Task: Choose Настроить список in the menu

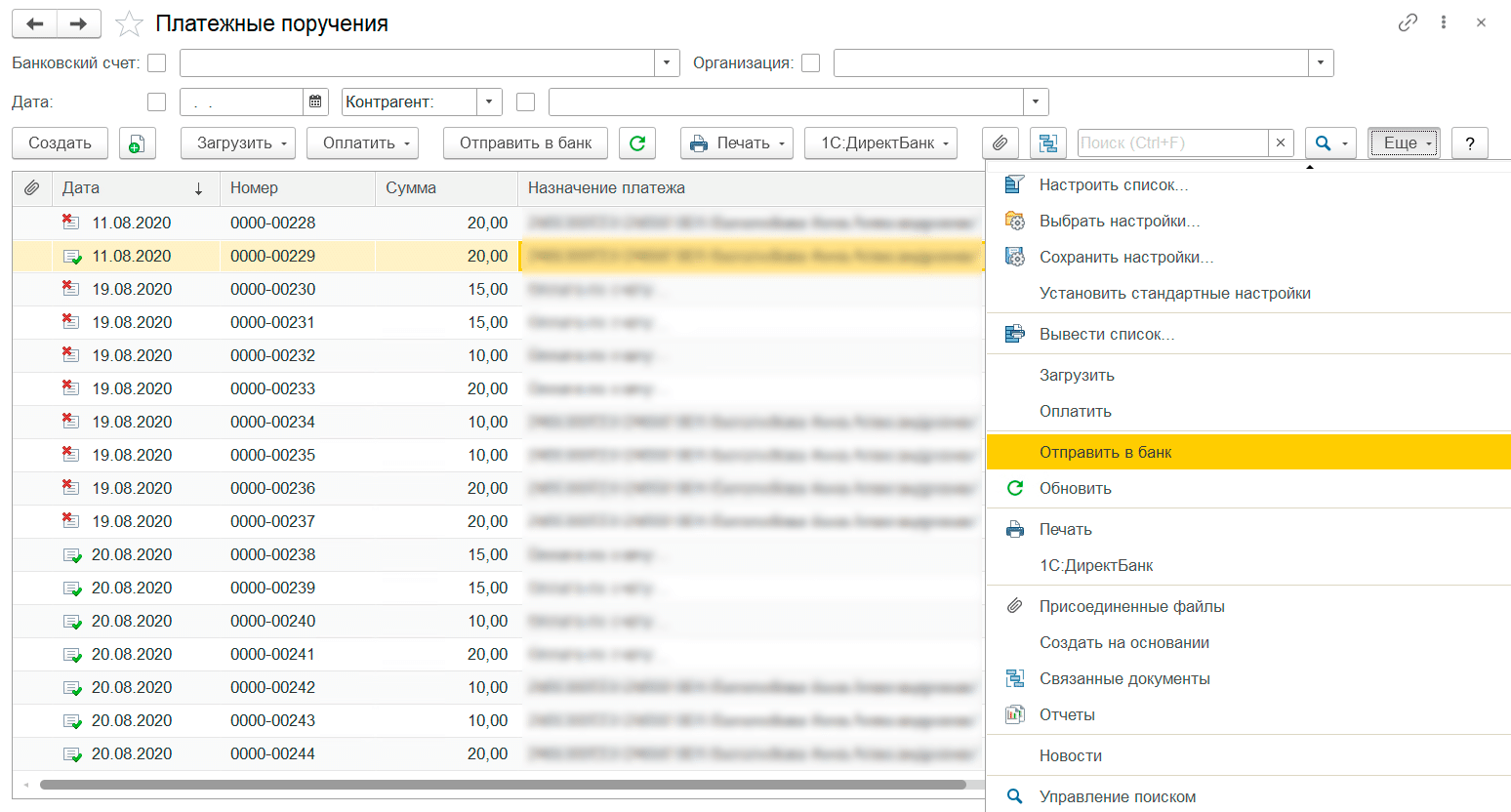Action: point(1113,184)
